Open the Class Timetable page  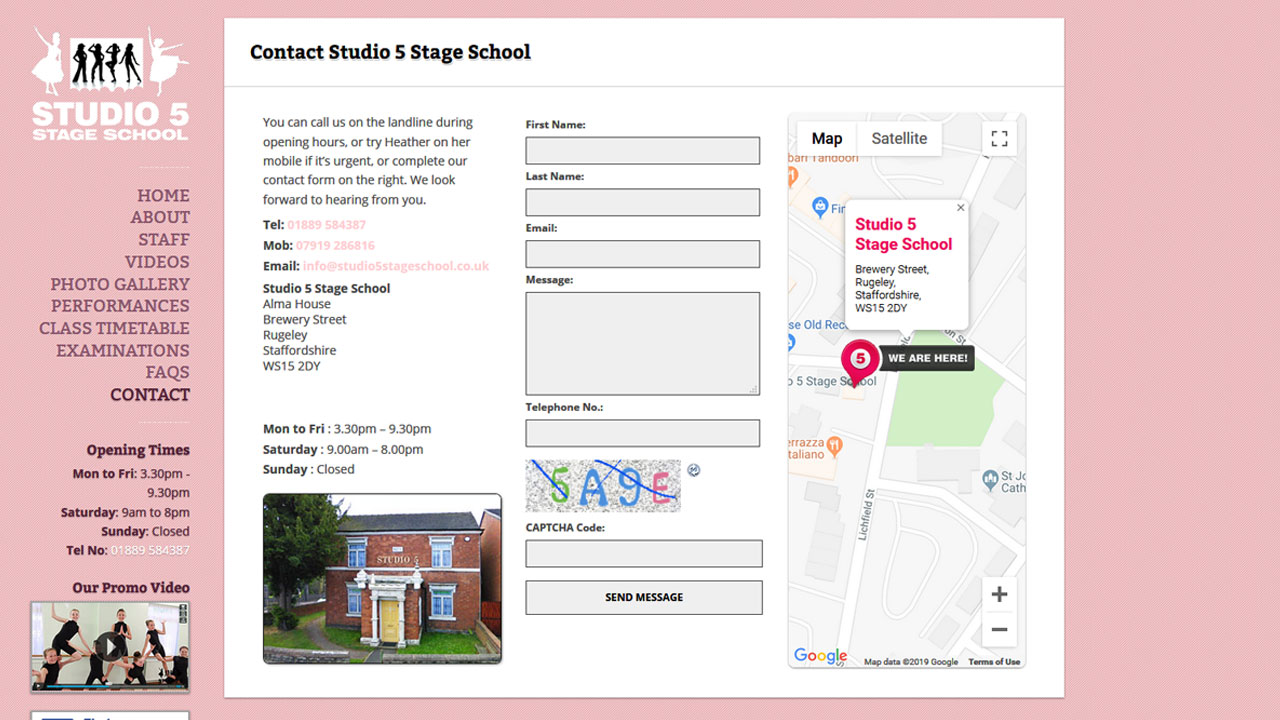click(114, 328)
